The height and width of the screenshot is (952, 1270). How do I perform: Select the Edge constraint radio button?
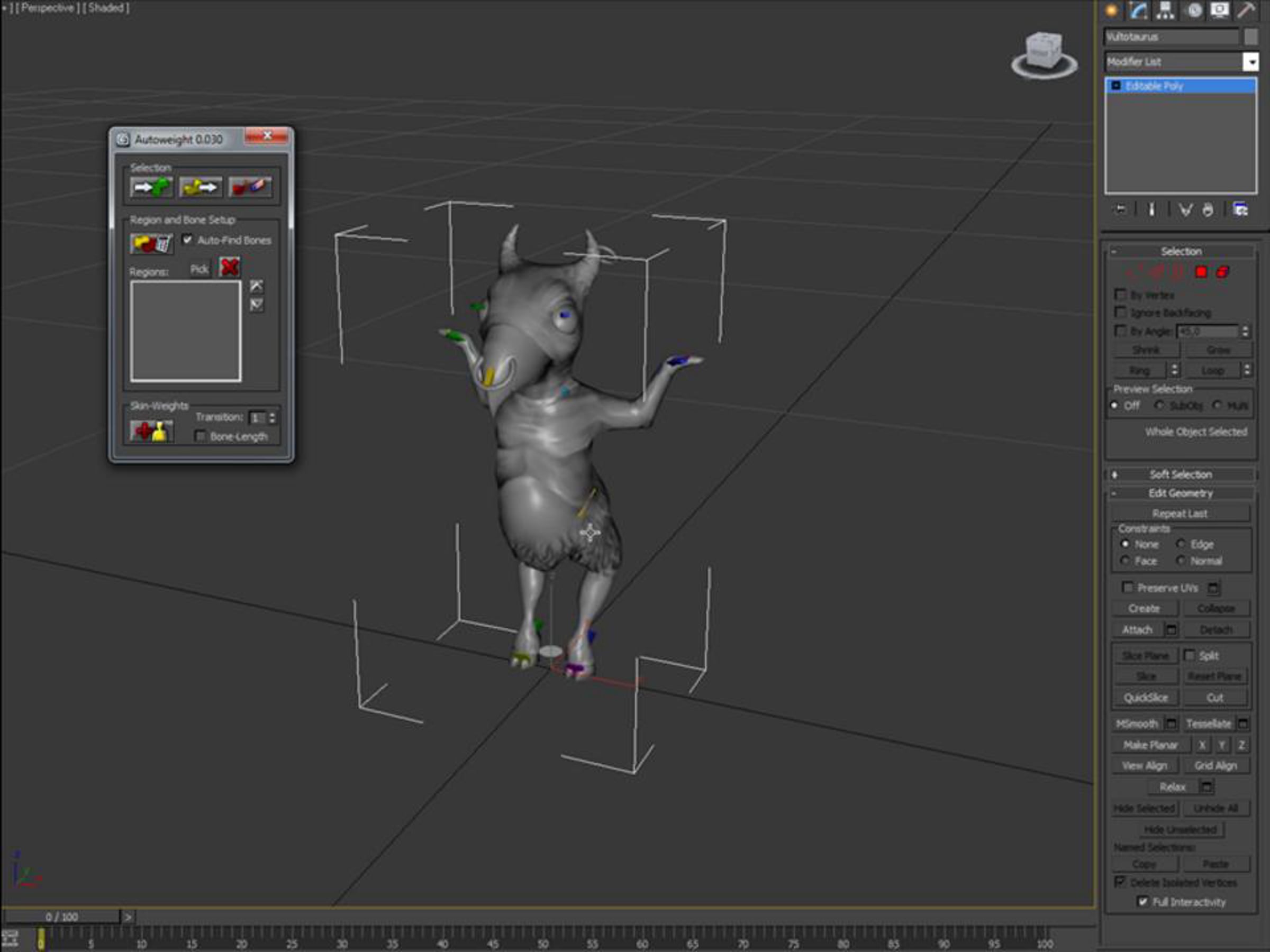1181,543
